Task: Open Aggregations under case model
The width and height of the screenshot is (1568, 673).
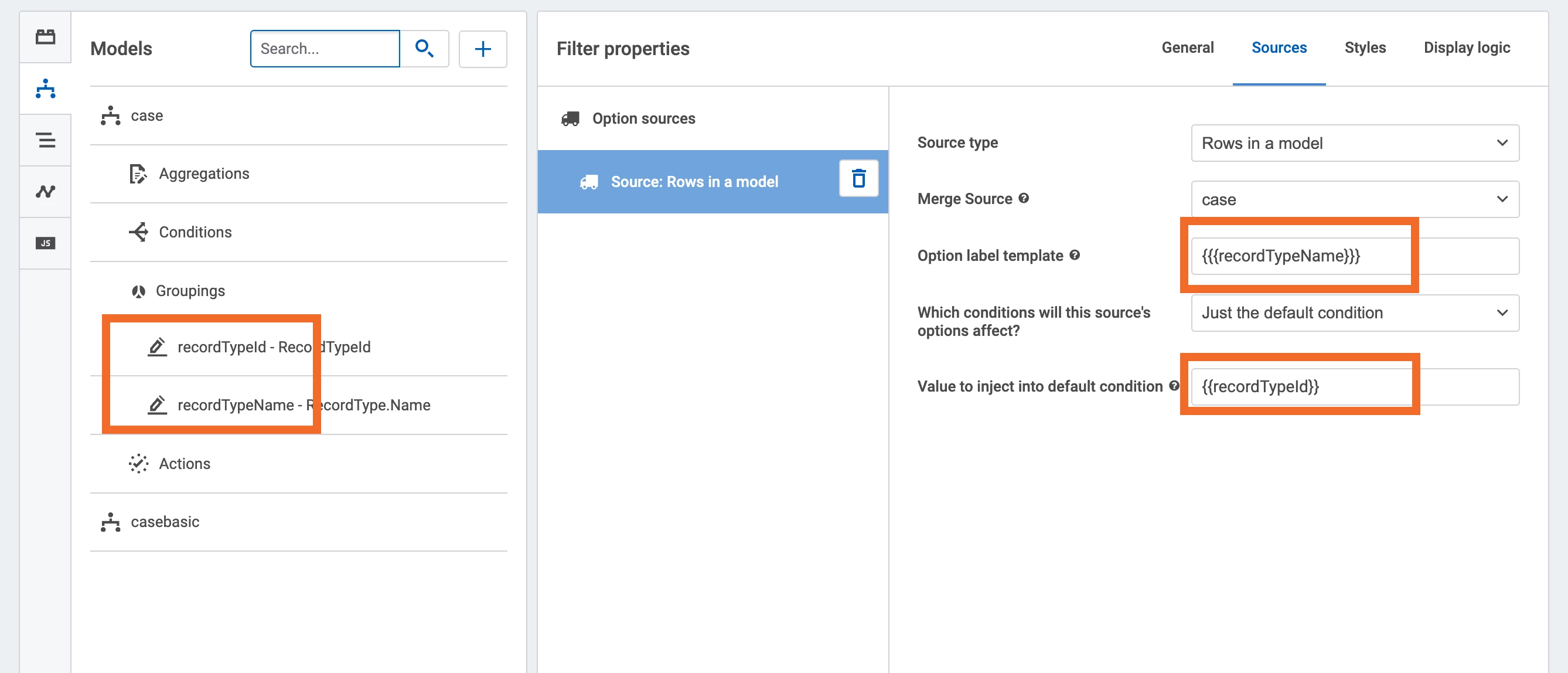Action: coord(298,174)
